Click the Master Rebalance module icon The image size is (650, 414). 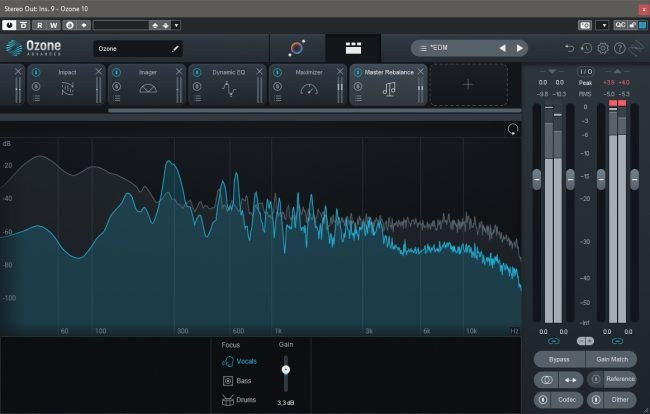click(x=389, y=89)
